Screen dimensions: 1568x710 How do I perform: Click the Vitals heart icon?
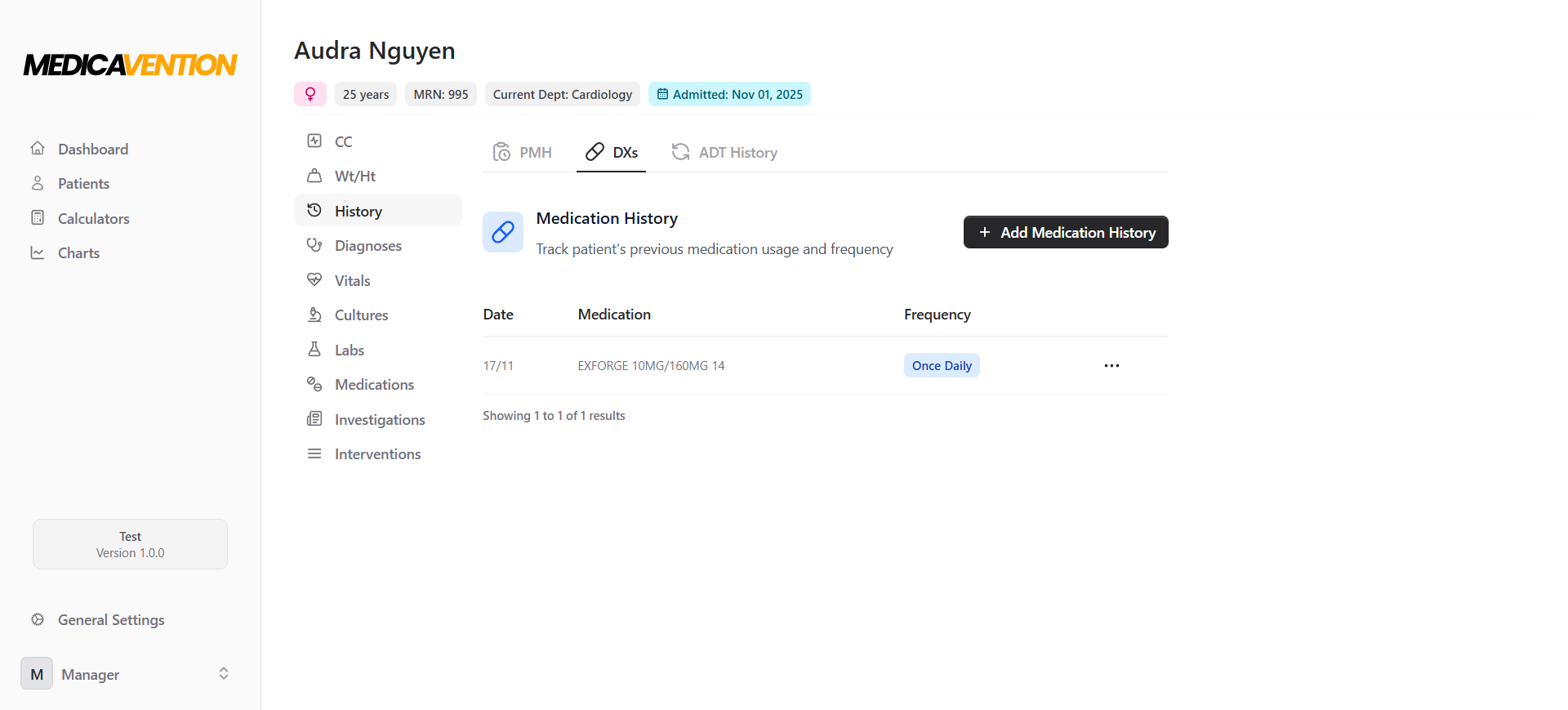point(314,280)
